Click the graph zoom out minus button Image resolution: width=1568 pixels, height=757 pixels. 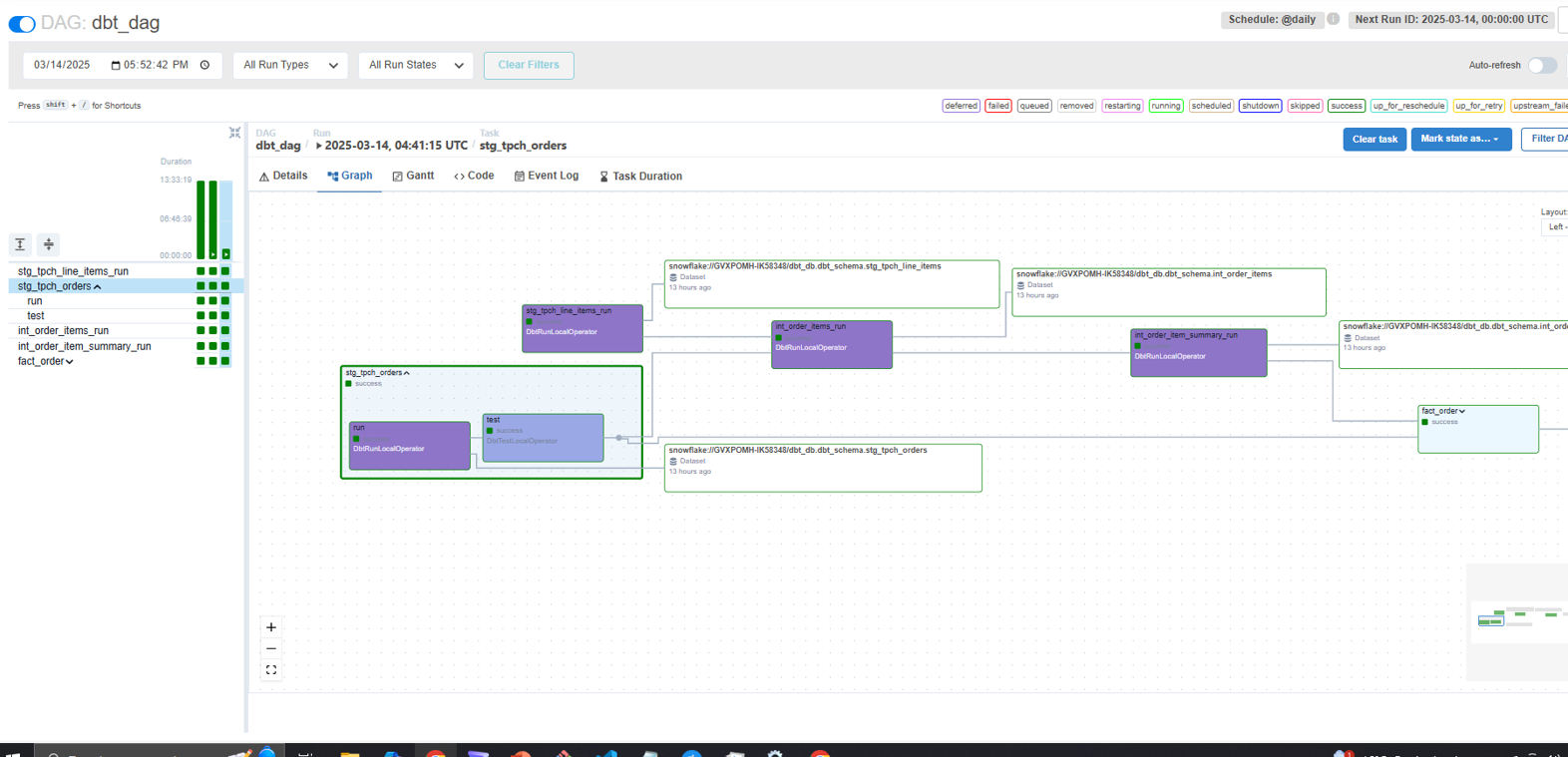click(271, 649)
